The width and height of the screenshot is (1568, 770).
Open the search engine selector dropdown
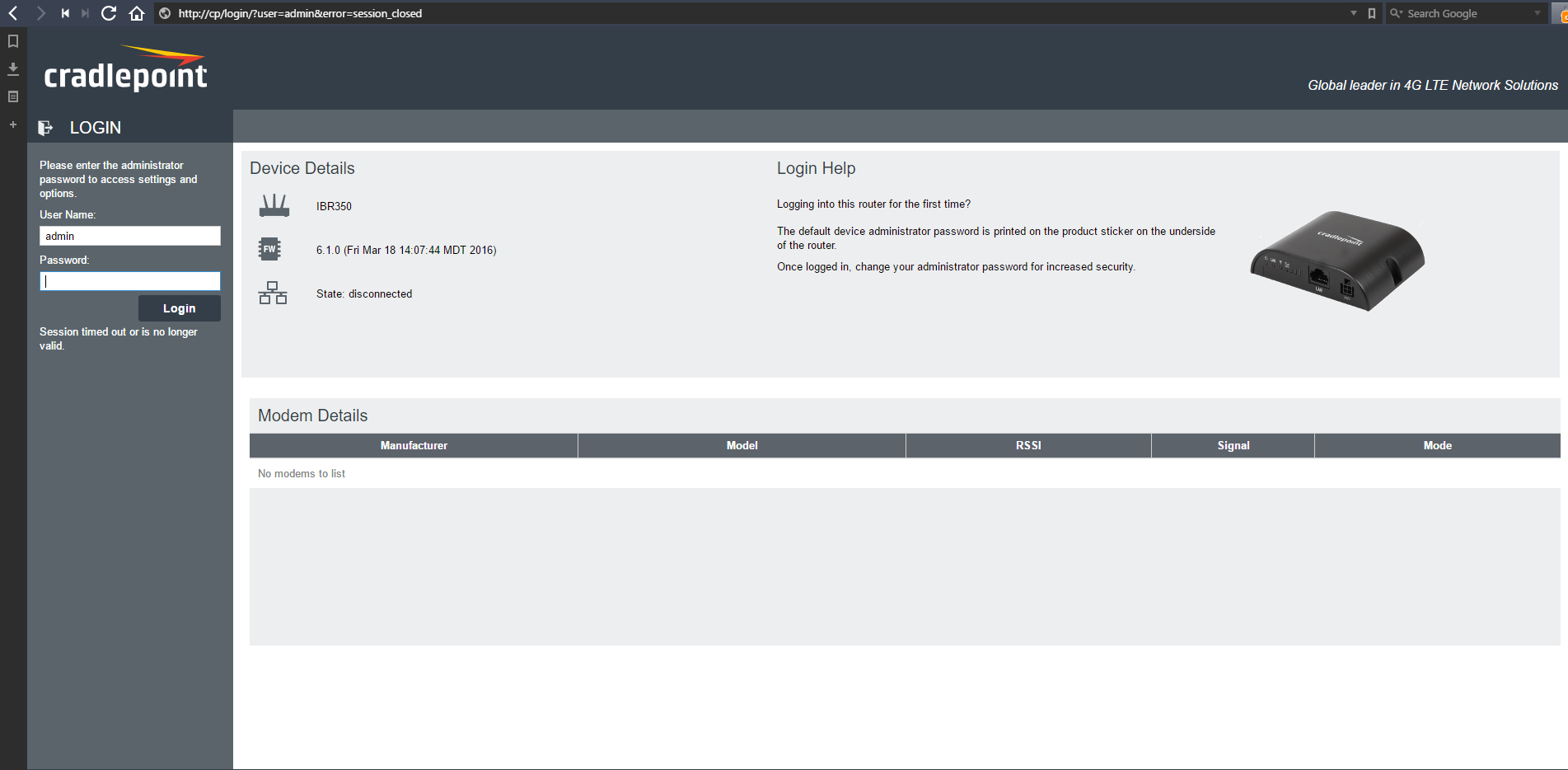[1396, 13]
